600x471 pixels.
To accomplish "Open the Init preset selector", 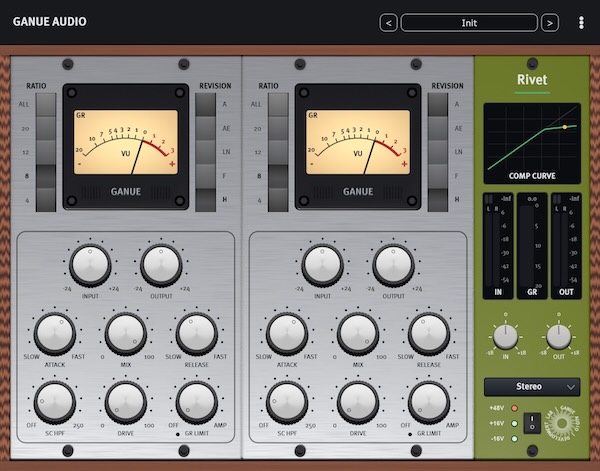I will click(469, 23).
